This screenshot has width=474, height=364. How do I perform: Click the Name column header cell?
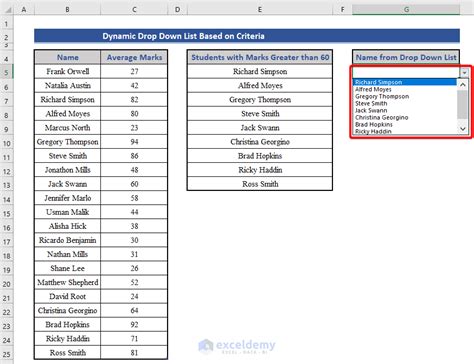pyautogui.click(x=67, y=57)
